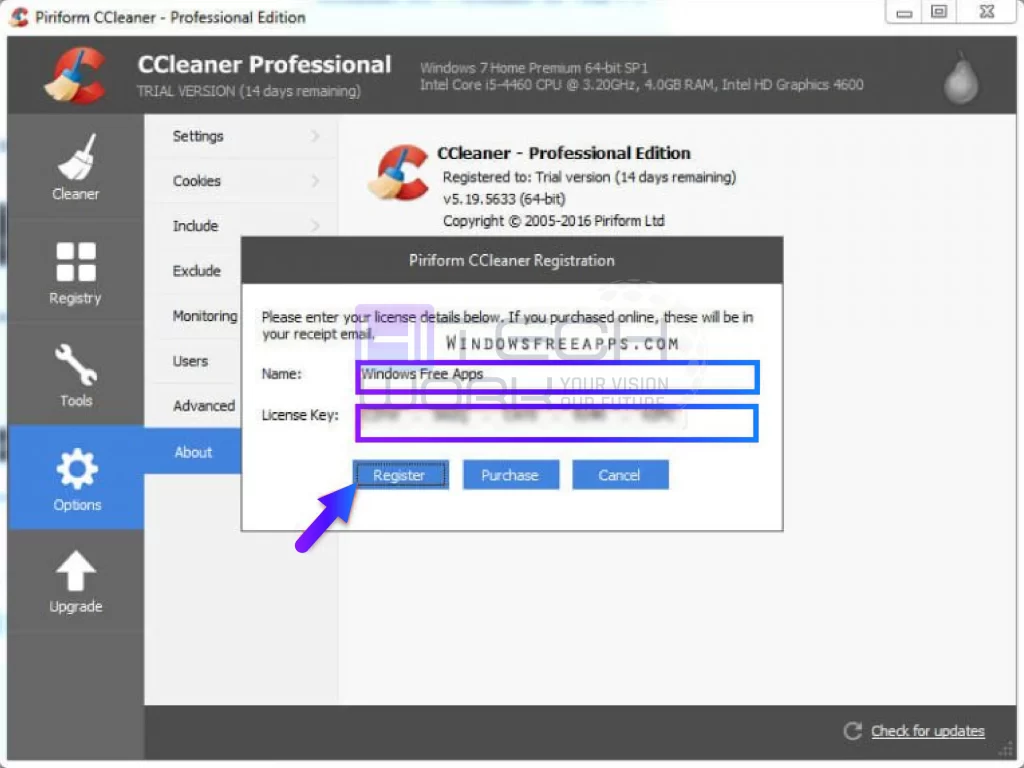Viewport: 1024px width, 768px height.
Task: Open the Tools section in the sidebar
Action: 76,376
